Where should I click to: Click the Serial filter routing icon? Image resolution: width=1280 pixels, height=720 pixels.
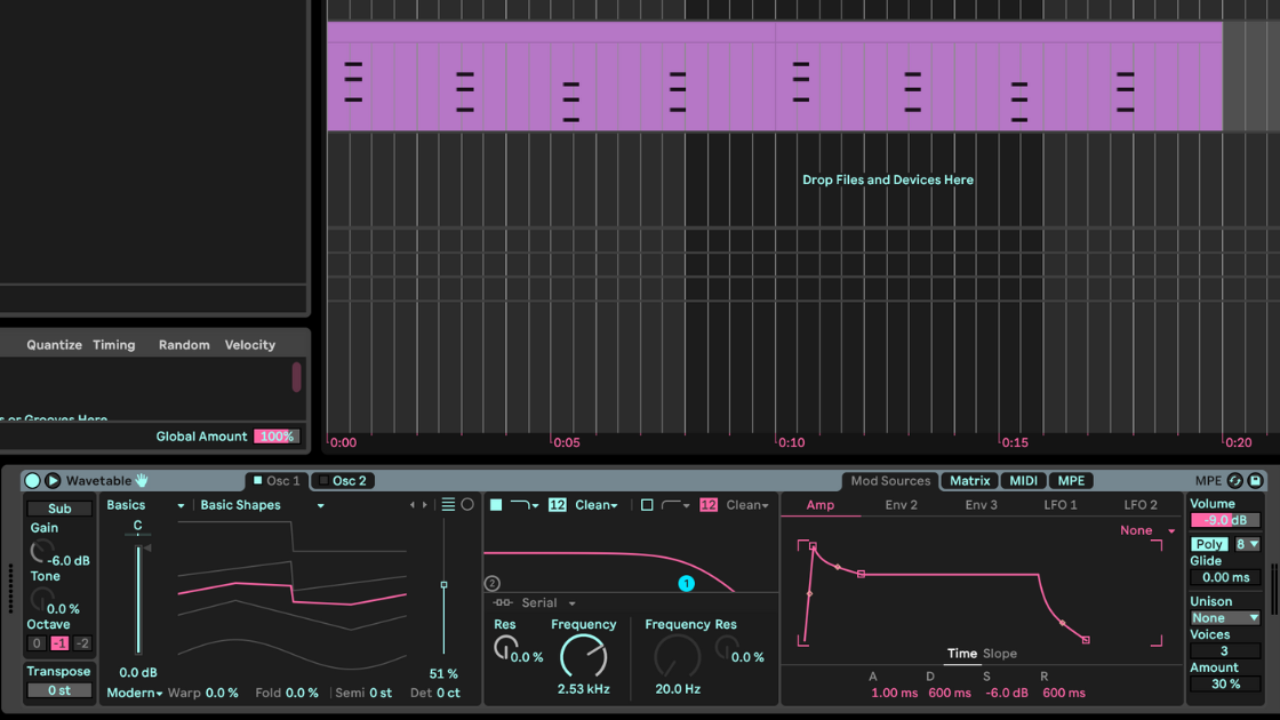[503, 603]
